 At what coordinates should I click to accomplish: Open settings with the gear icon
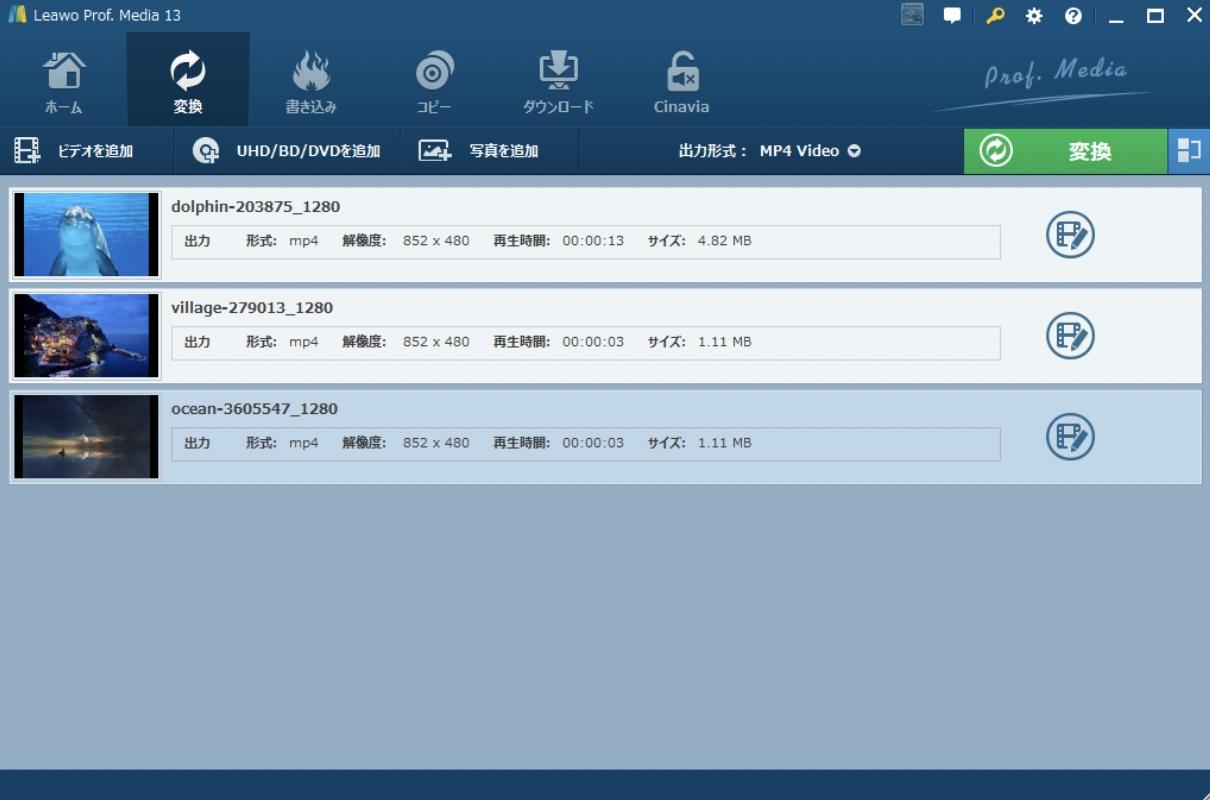tap(1034, 15)
